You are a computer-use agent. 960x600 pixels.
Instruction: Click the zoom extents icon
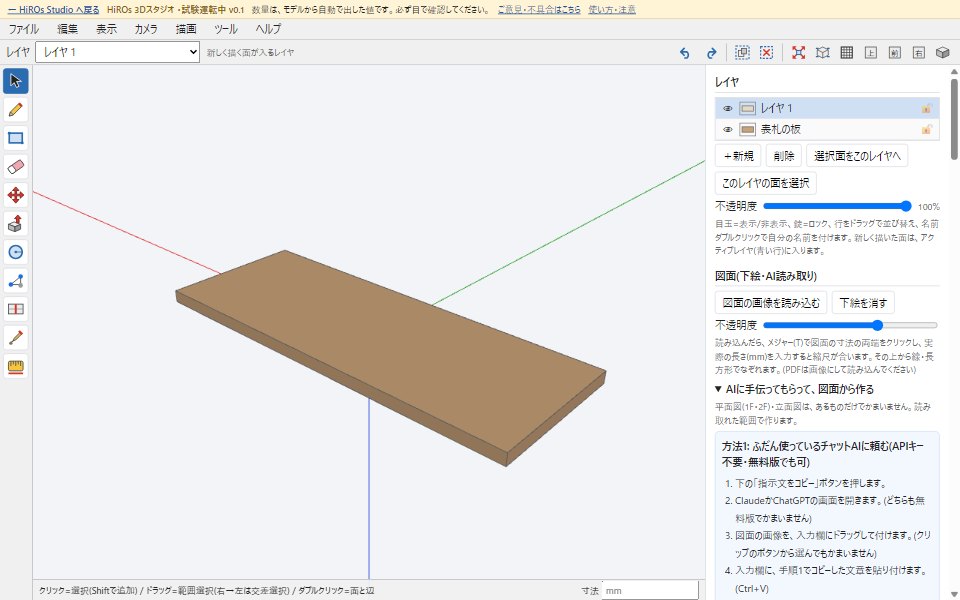coord(798,53)
